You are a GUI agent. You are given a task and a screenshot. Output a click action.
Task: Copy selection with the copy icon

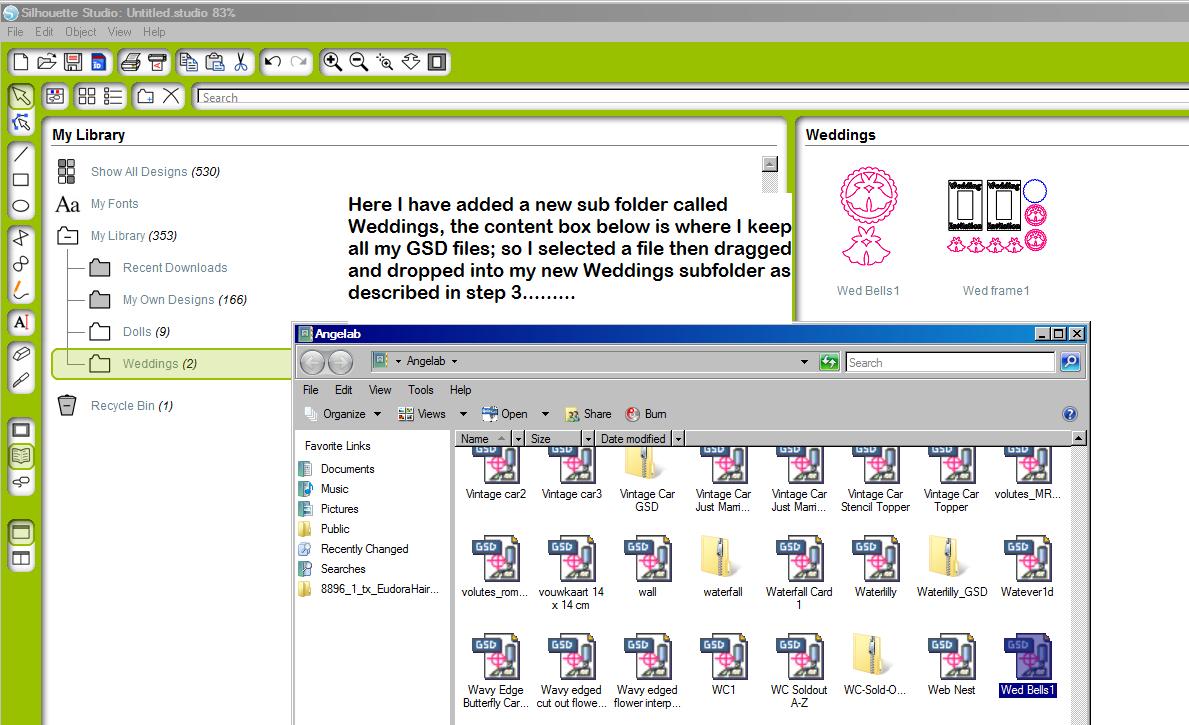[189, 62]
